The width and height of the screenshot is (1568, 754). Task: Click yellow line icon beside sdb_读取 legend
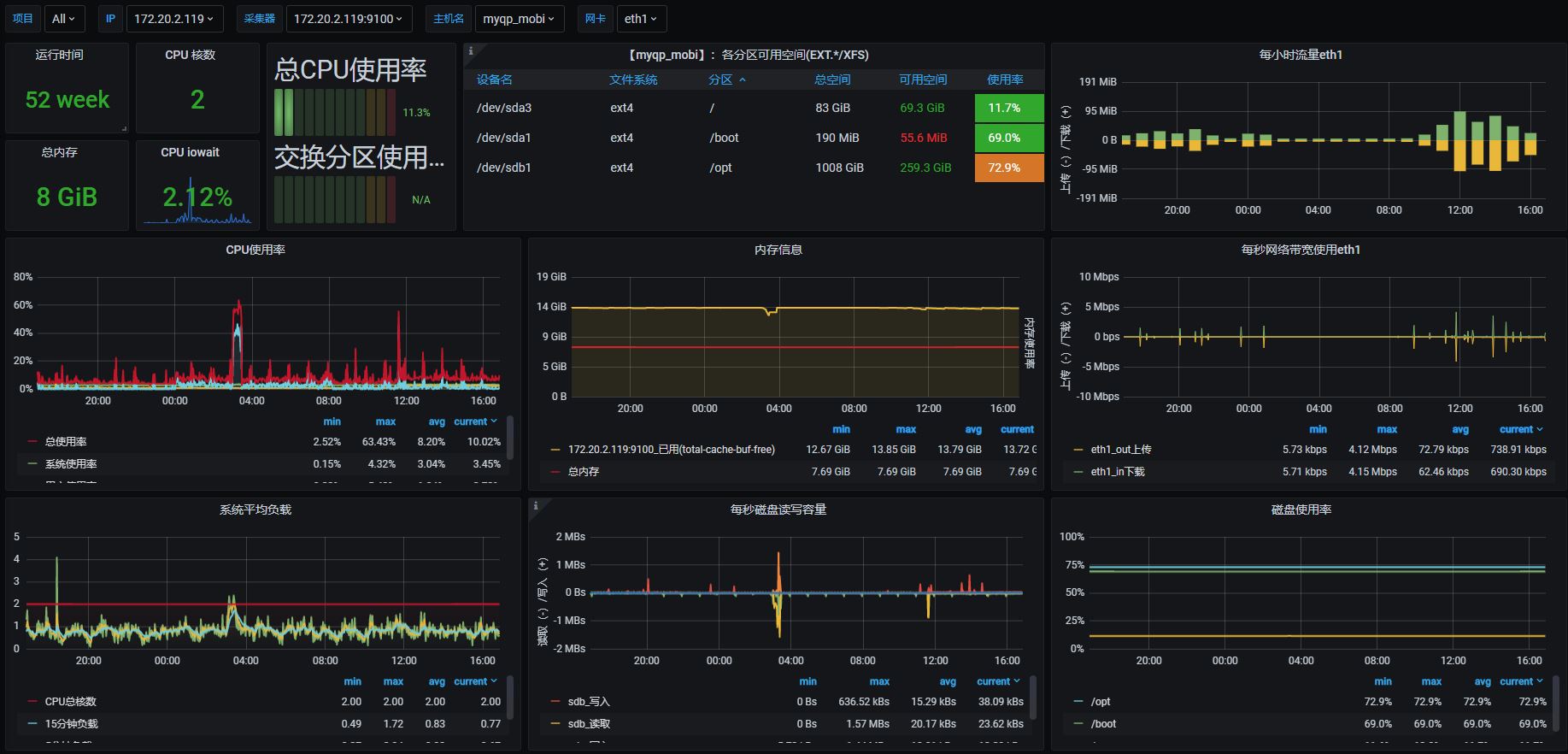coord(555,724)
